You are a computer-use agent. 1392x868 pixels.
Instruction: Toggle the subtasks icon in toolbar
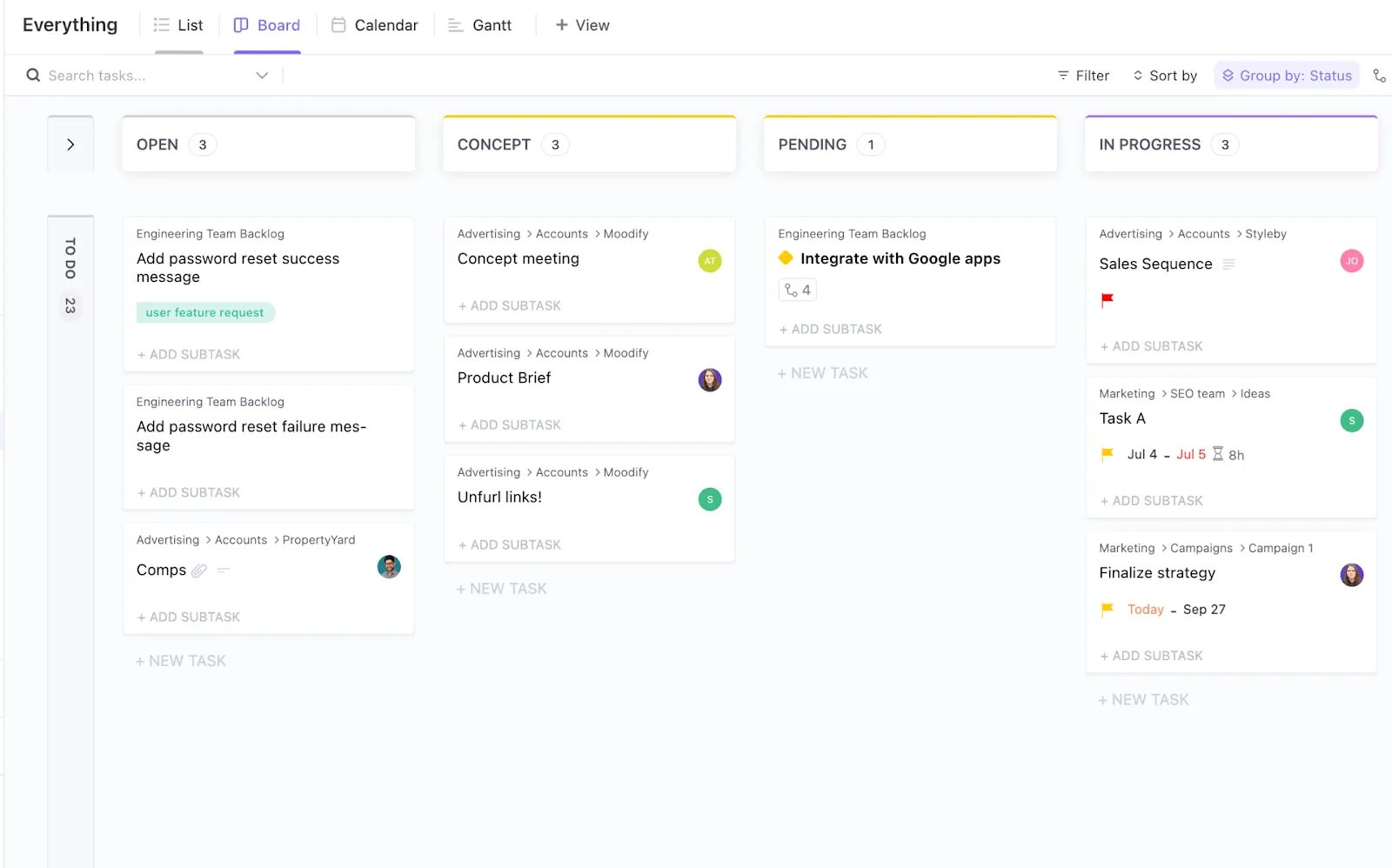tap(1379, 76)
